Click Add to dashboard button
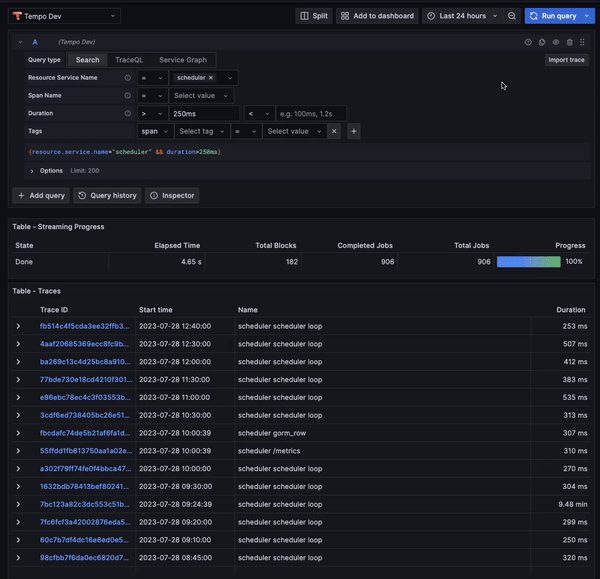Viewport: 600px width, 579px height. click(x=377, y=16)
